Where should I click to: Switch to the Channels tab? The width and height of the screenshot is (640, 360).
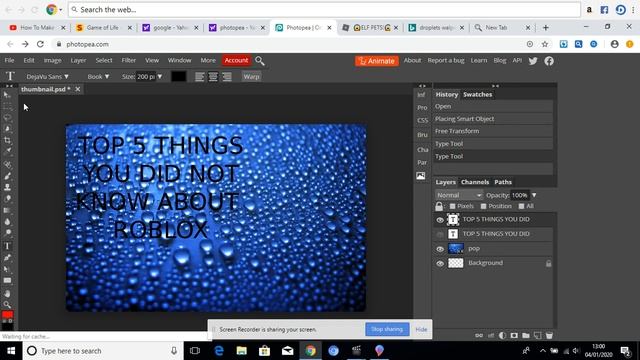click(475, 182)
